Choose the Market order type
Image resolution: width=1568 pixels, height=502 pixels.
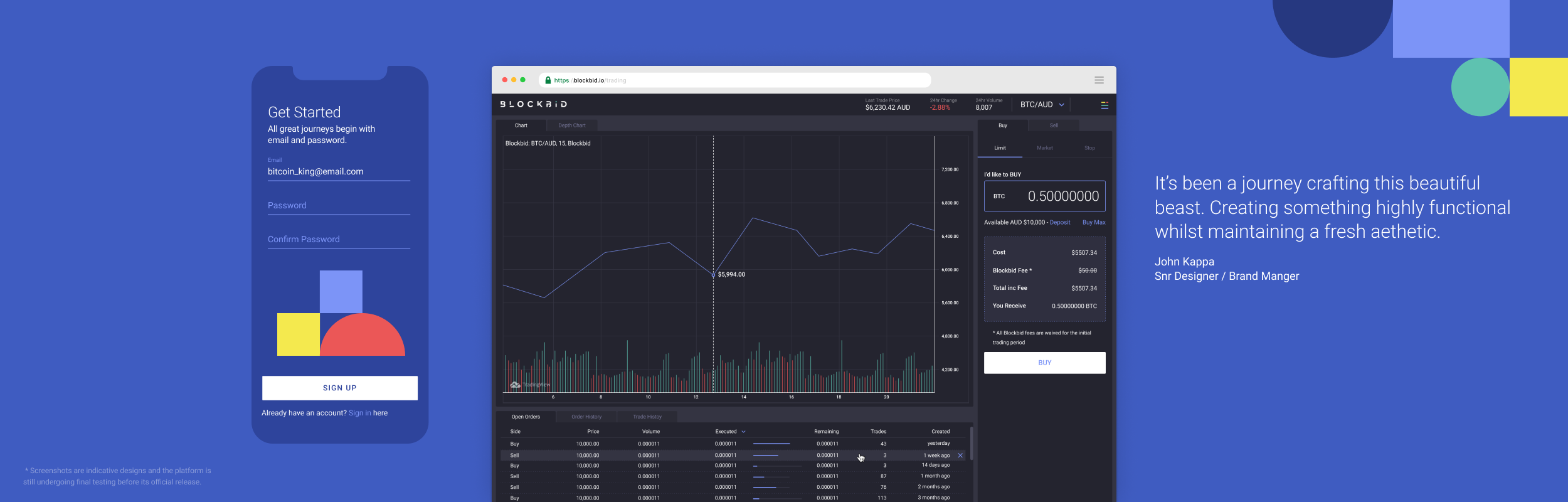1045,148
